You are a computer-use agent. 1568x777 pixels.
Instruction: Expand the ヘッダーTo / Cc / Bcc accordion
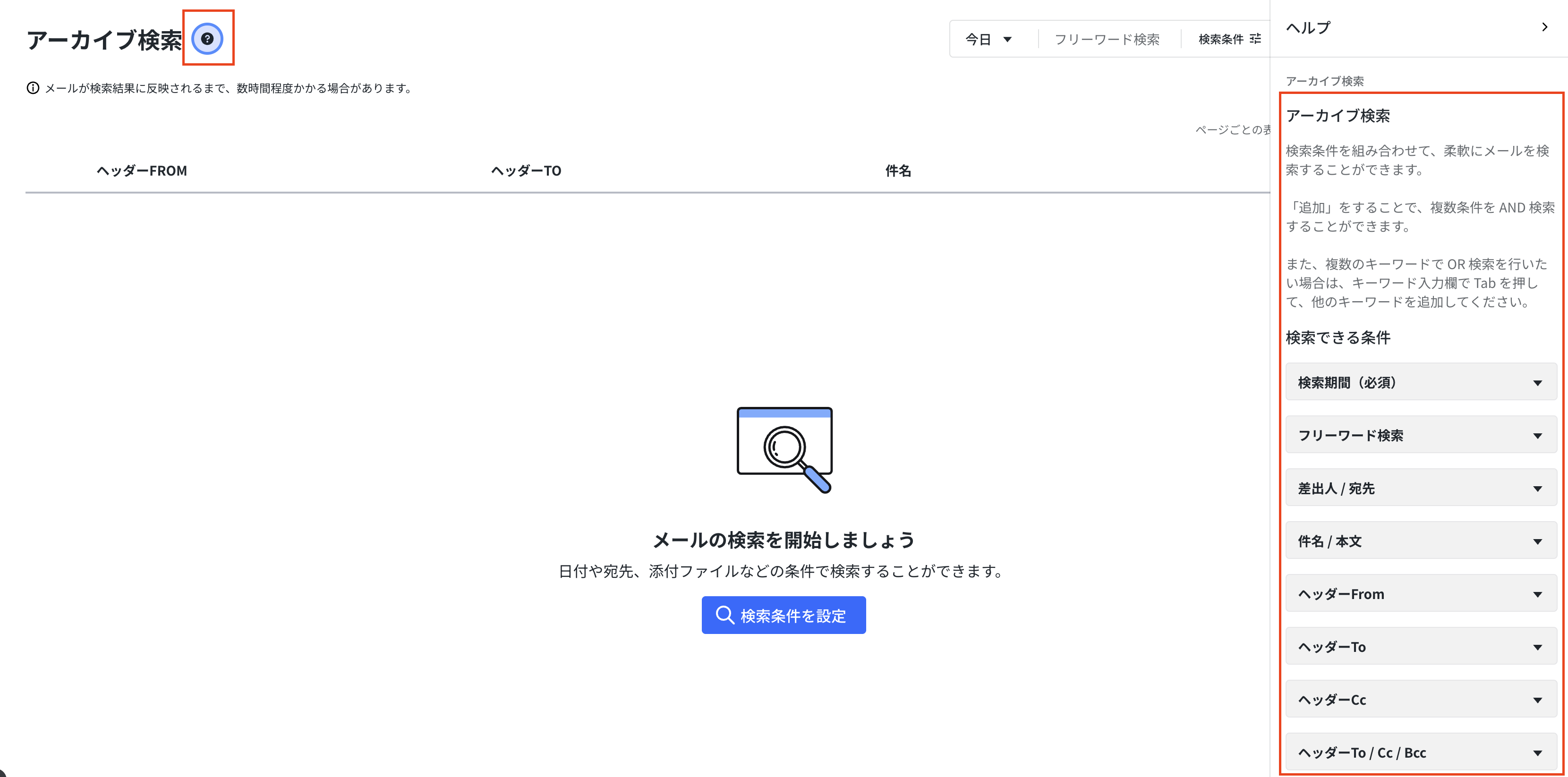click(1421, 752)
